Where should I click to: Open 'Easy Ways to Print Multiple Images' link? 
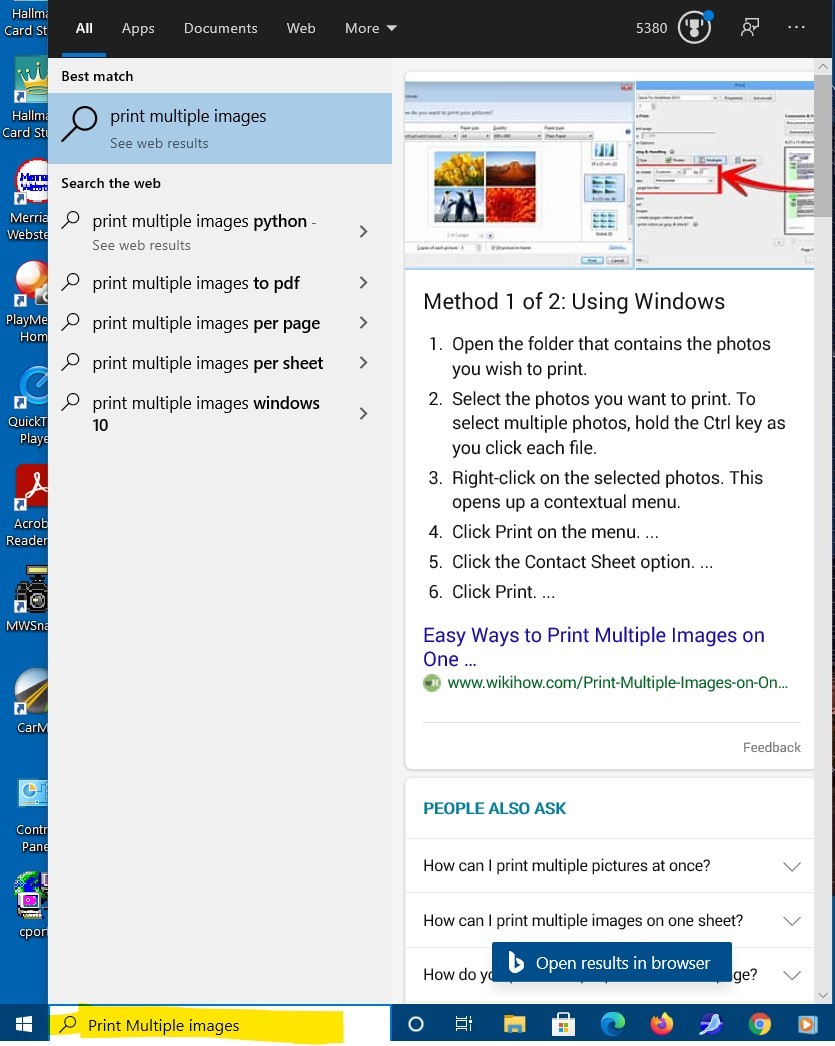point(594,646)
